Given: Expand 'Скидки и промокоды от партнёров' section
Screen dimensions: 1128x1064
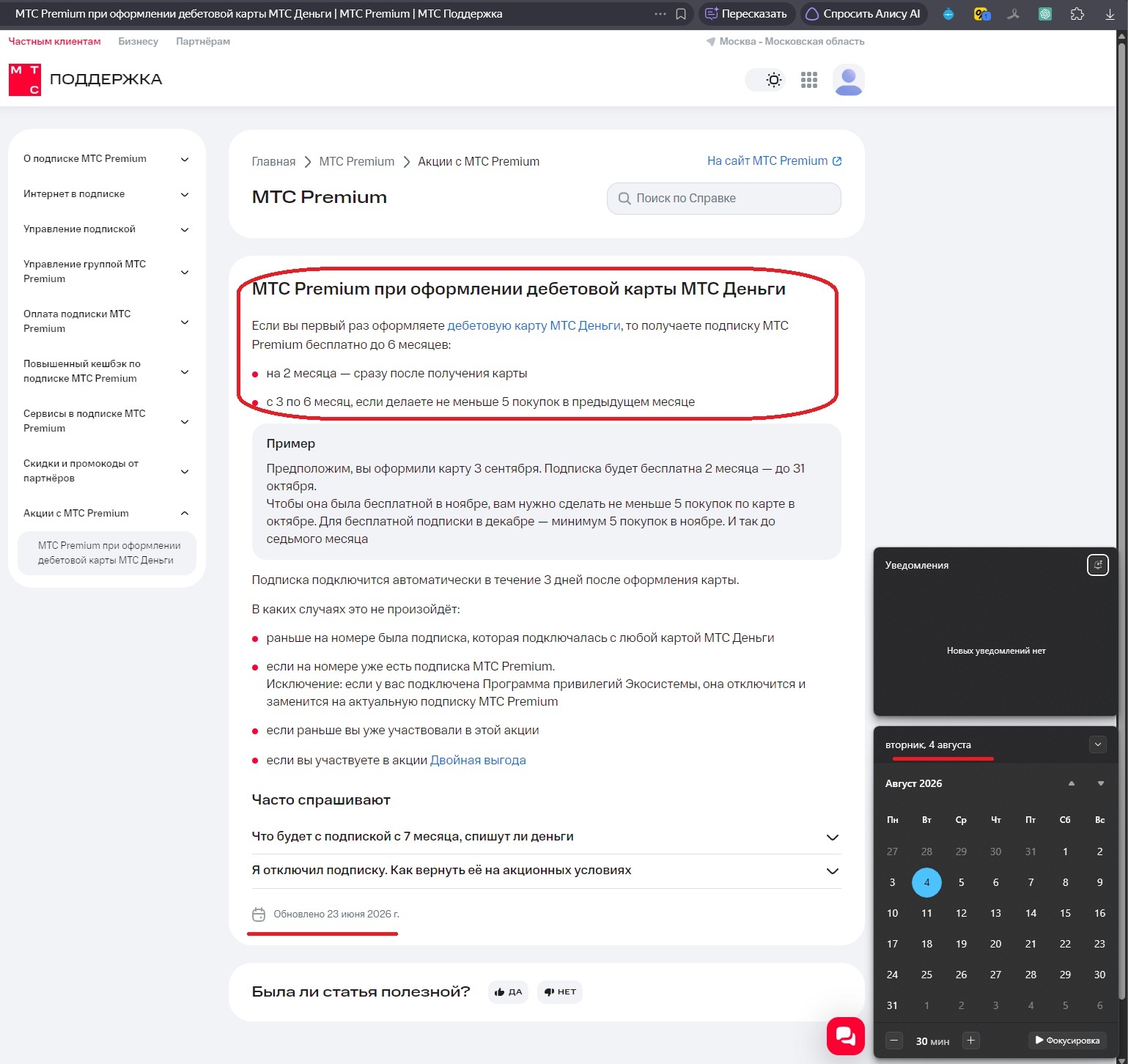Looking at the screenshot, I should [106, 471].
